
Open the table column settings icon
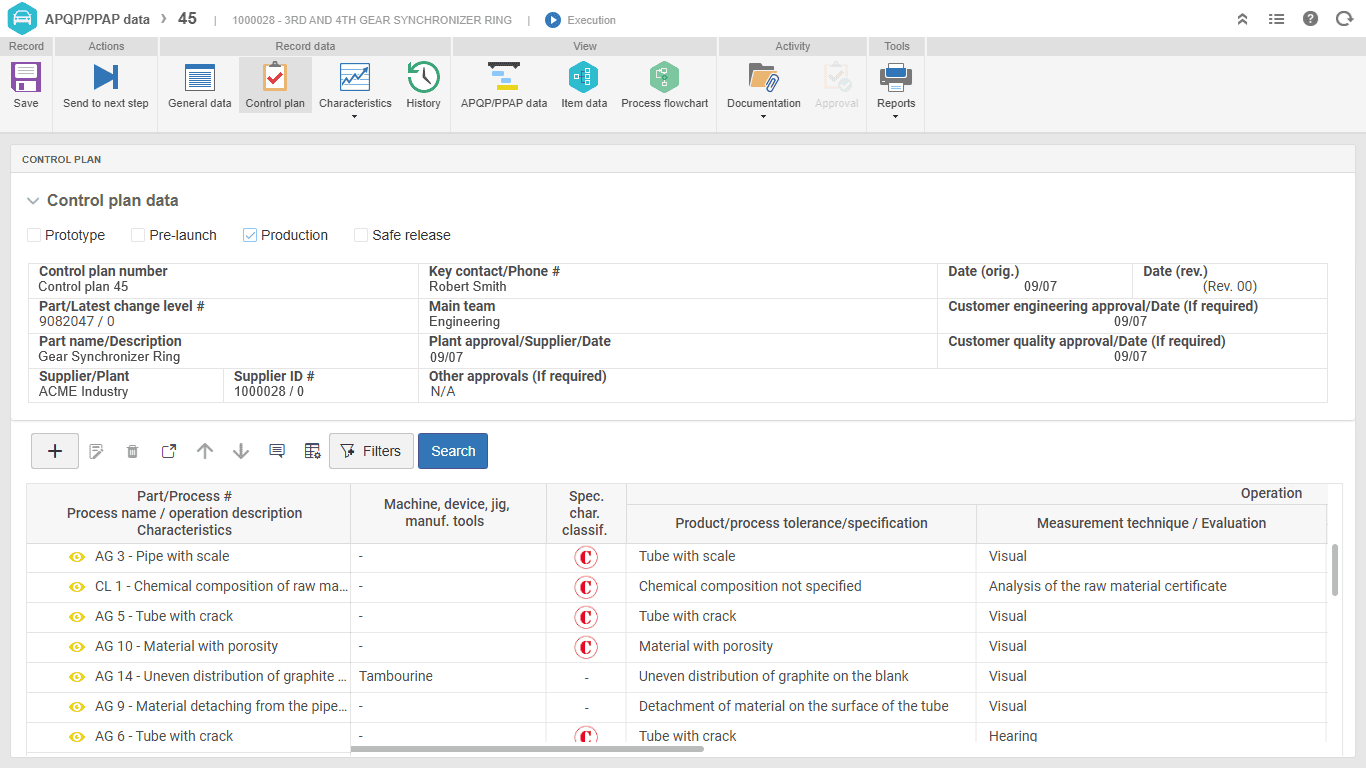pos(312,450)
